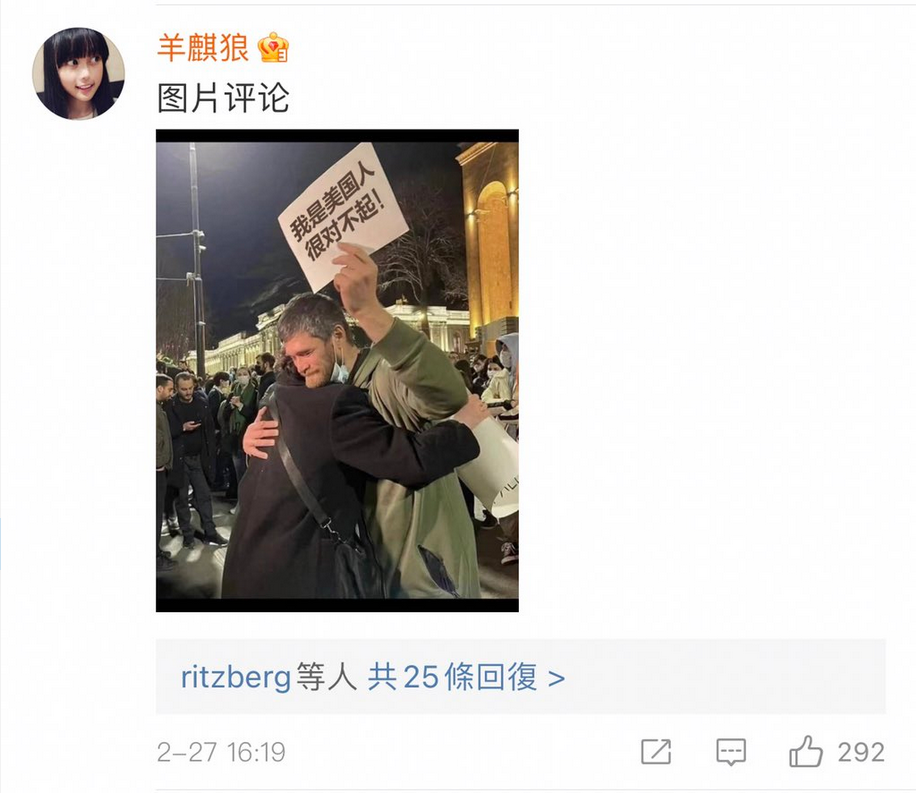Open 羊麒狼's round profile avatar
The width and height of the screenshot is (916, 793).
click(78, 74)
